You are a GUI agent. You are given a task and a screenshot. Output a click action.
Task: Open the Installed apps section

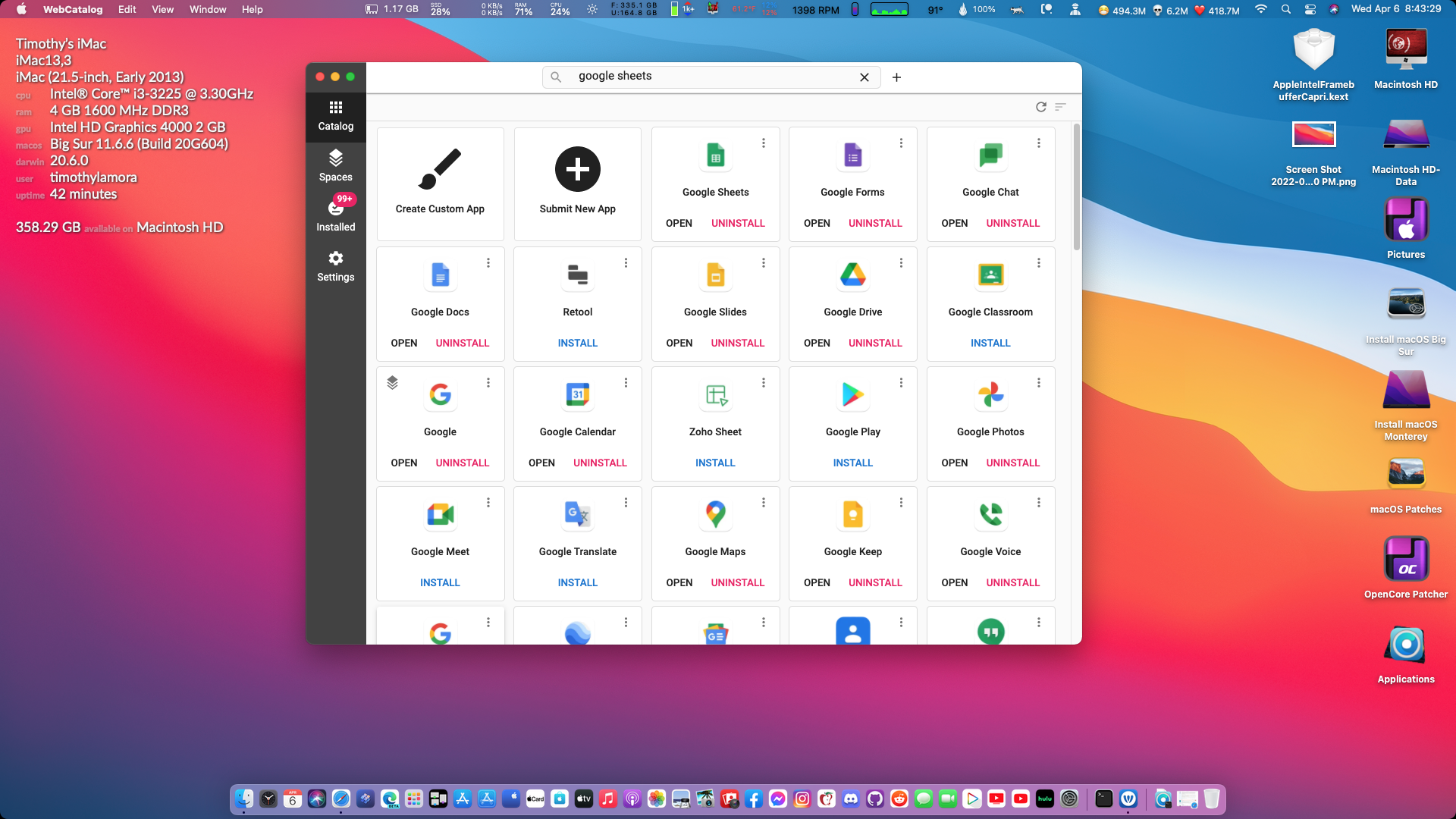(335, 215)
